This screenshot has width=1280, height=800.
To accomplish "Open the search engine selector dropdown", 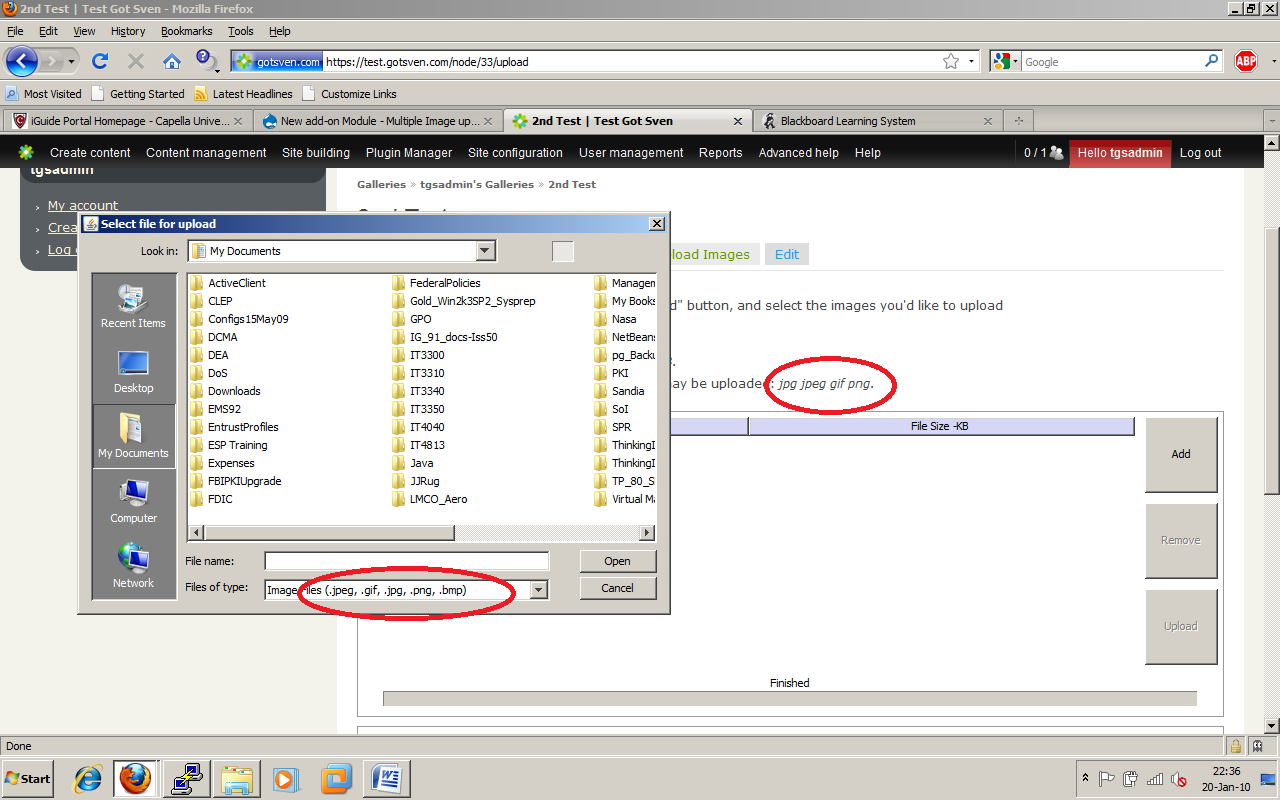I will [x=1005, y=61].
